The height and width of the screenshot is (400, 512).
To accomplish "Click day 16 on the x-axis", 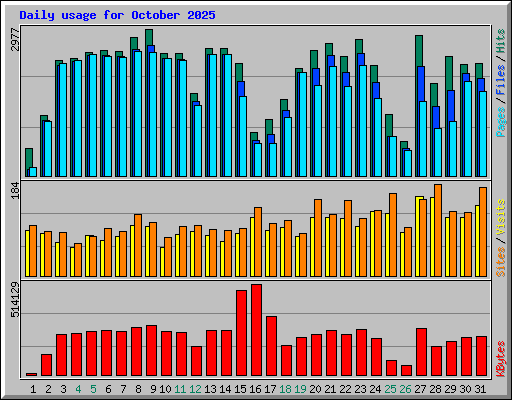I will (x=255, y=389).
